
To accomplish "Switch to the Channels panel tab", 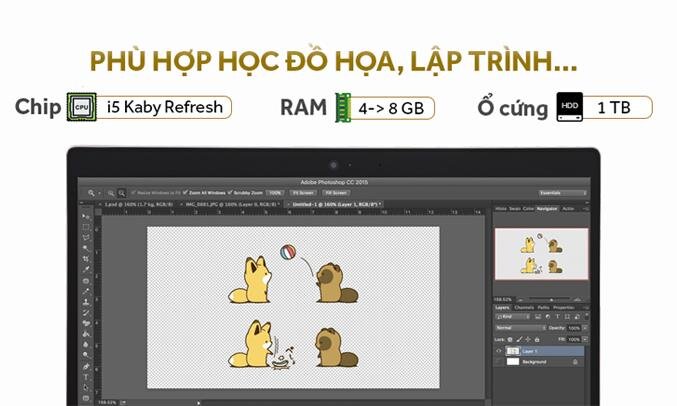I will click(x=526, y=307).
